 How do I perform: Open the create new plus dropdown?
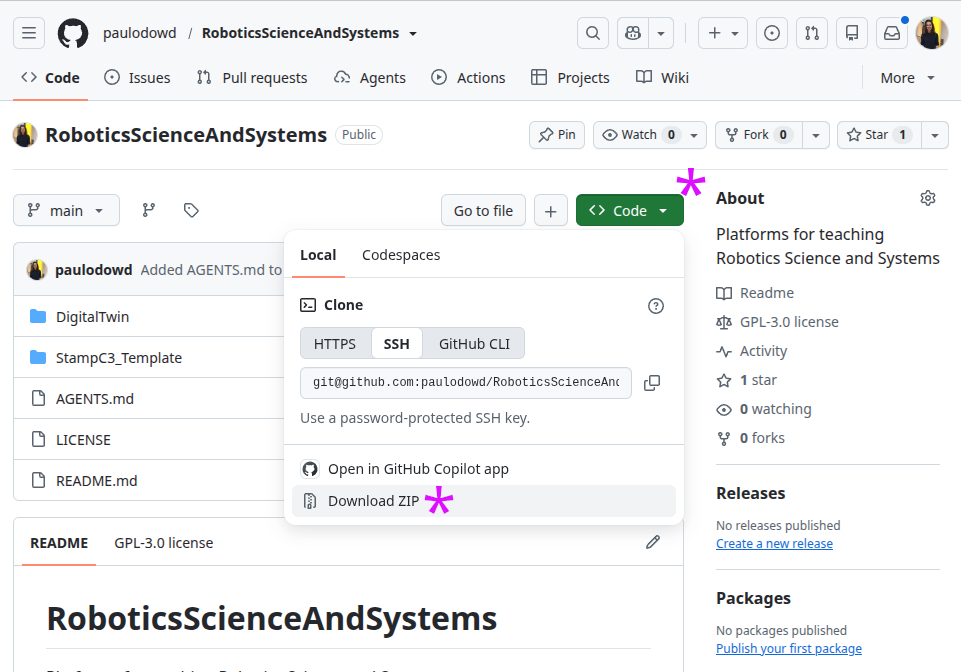coord(723,32)
